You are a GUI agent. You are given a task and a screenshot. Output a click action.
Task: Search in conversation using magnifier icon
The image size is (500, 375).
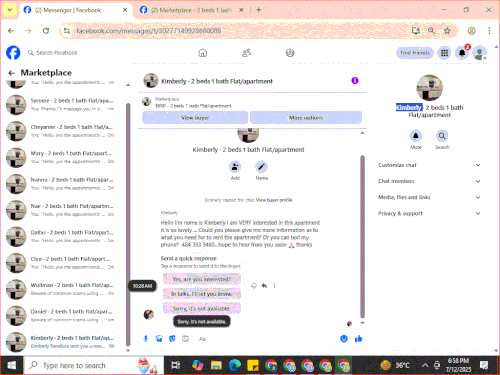[x=442, y=136]
